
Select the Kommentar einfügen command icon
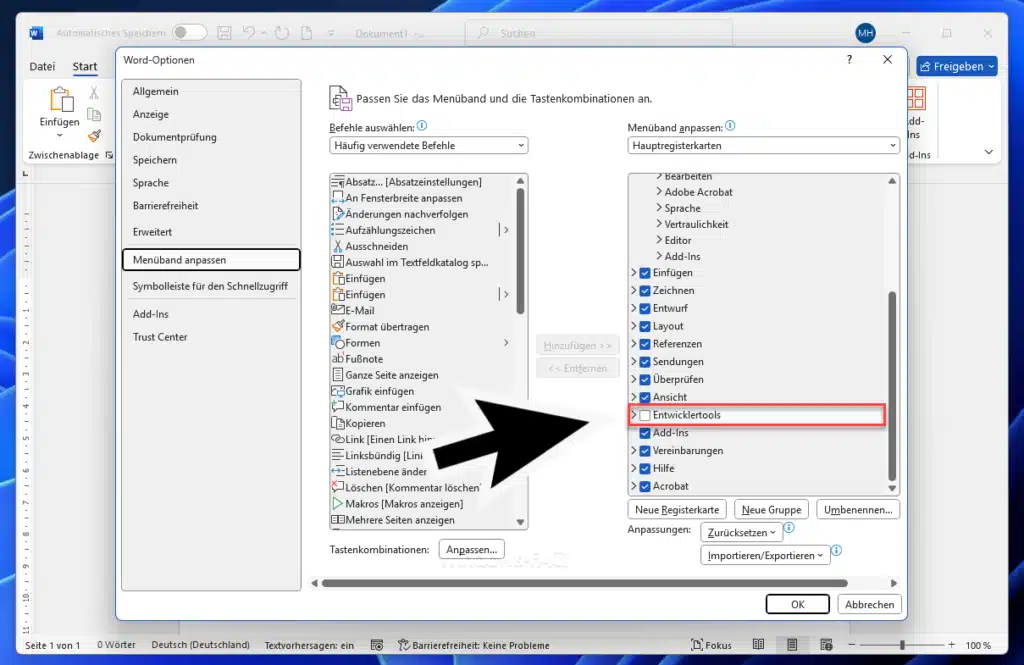point(340,406)
